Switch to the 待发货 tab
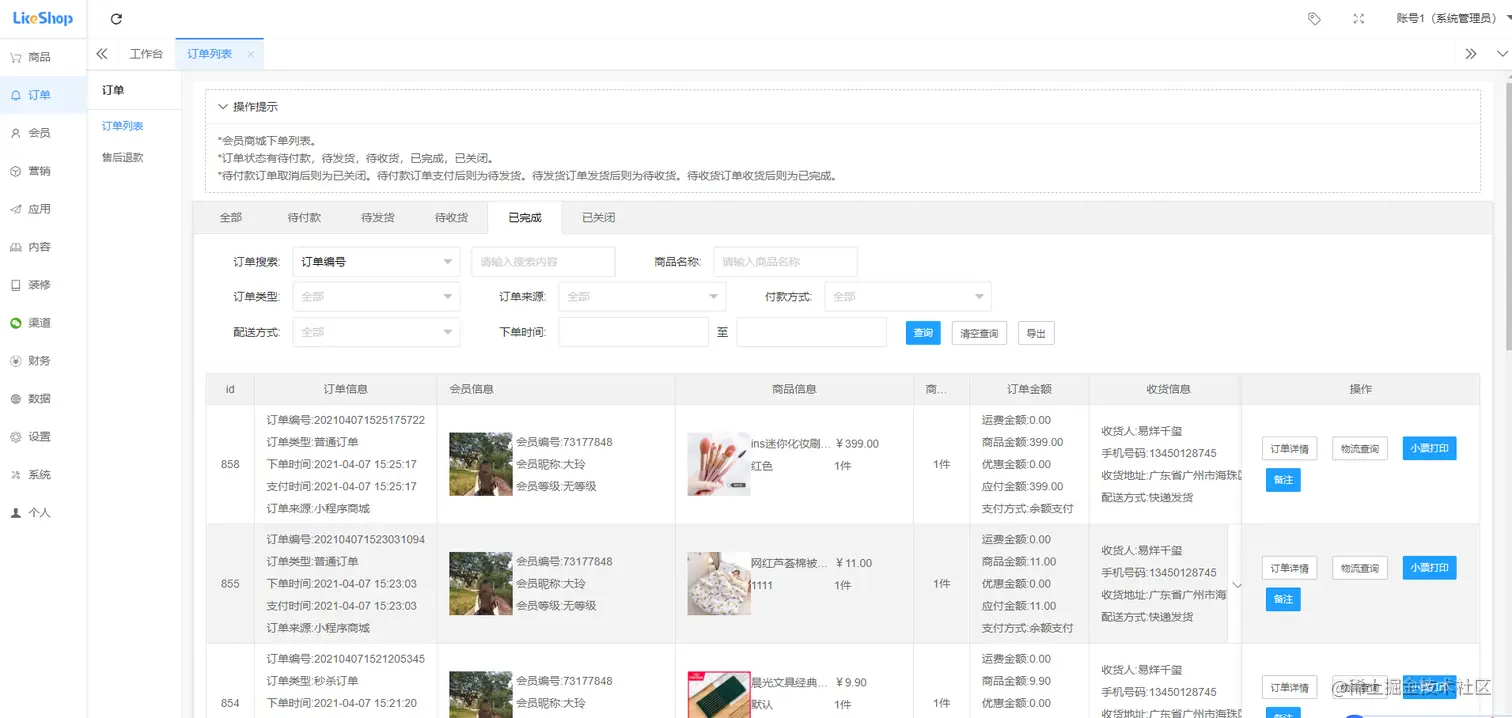This screenshot has width=1512, height=718. point(377,217)
